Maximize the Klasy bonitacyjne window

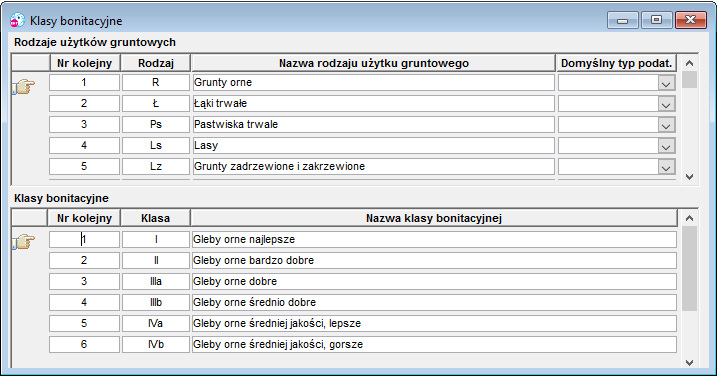(656, 20)
